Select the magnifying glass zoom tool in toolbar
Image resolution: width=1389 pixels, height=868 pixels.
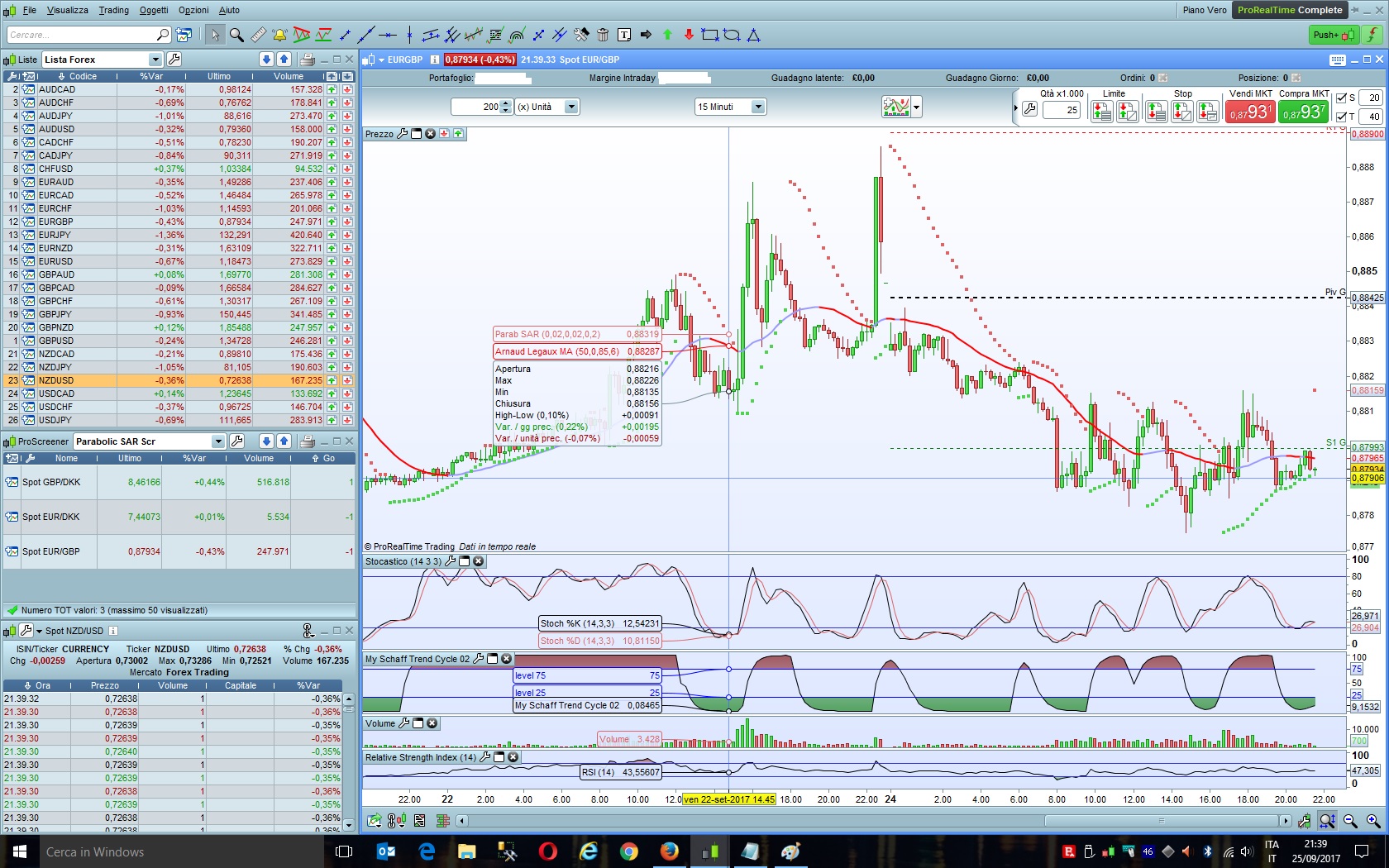click(x=236, y=35)
